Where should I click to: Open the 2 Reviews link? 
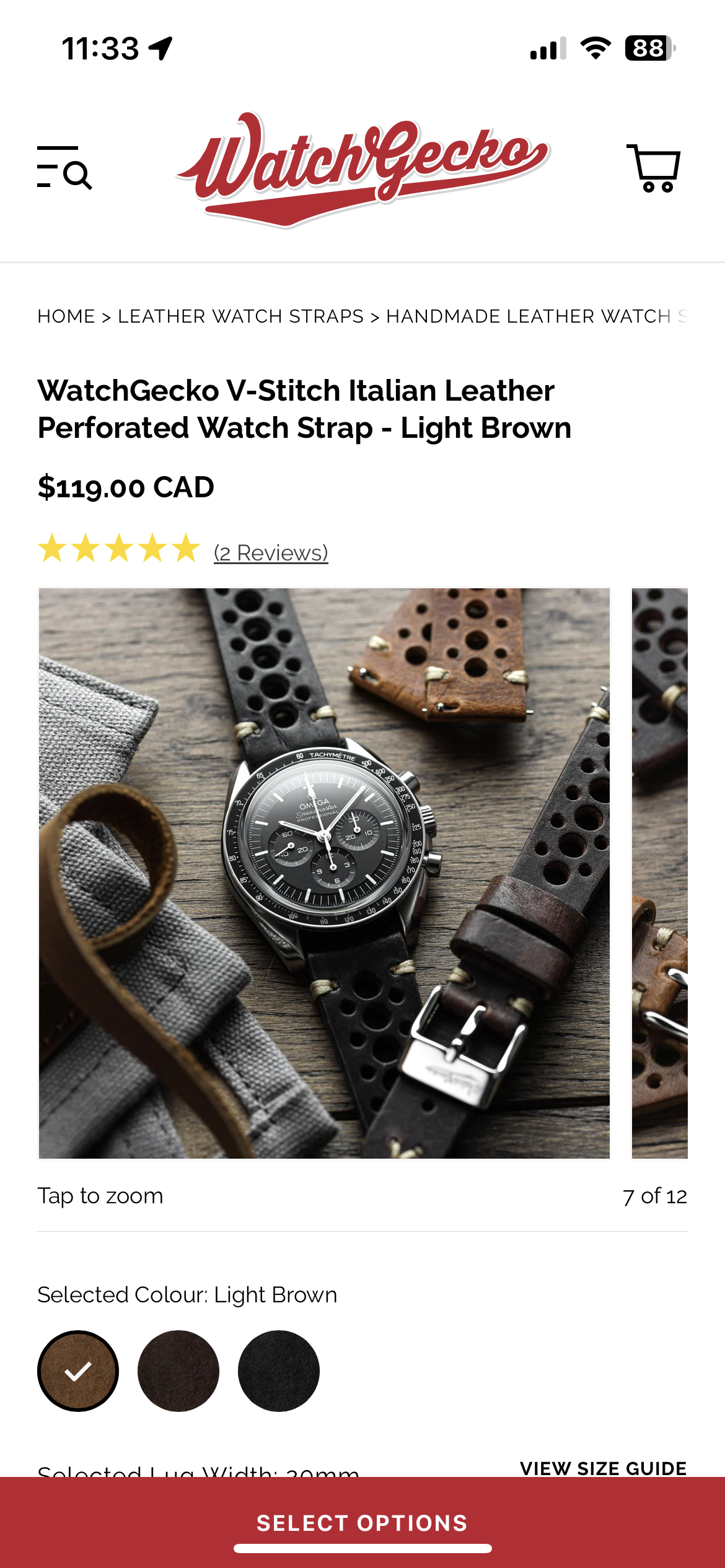(271, 553)
